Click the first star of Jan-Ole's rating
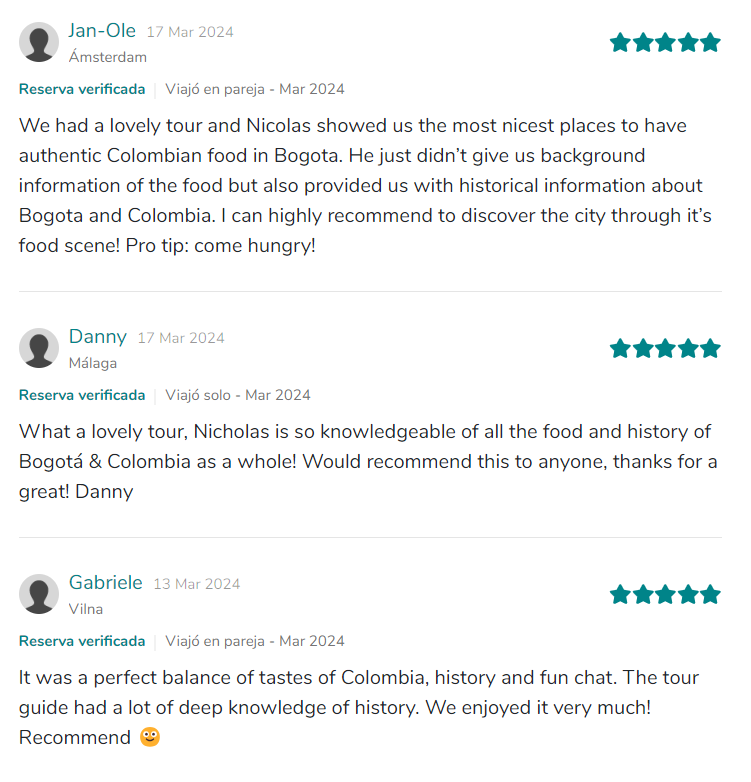The image size is (751, 782). (x=620, y=42)
